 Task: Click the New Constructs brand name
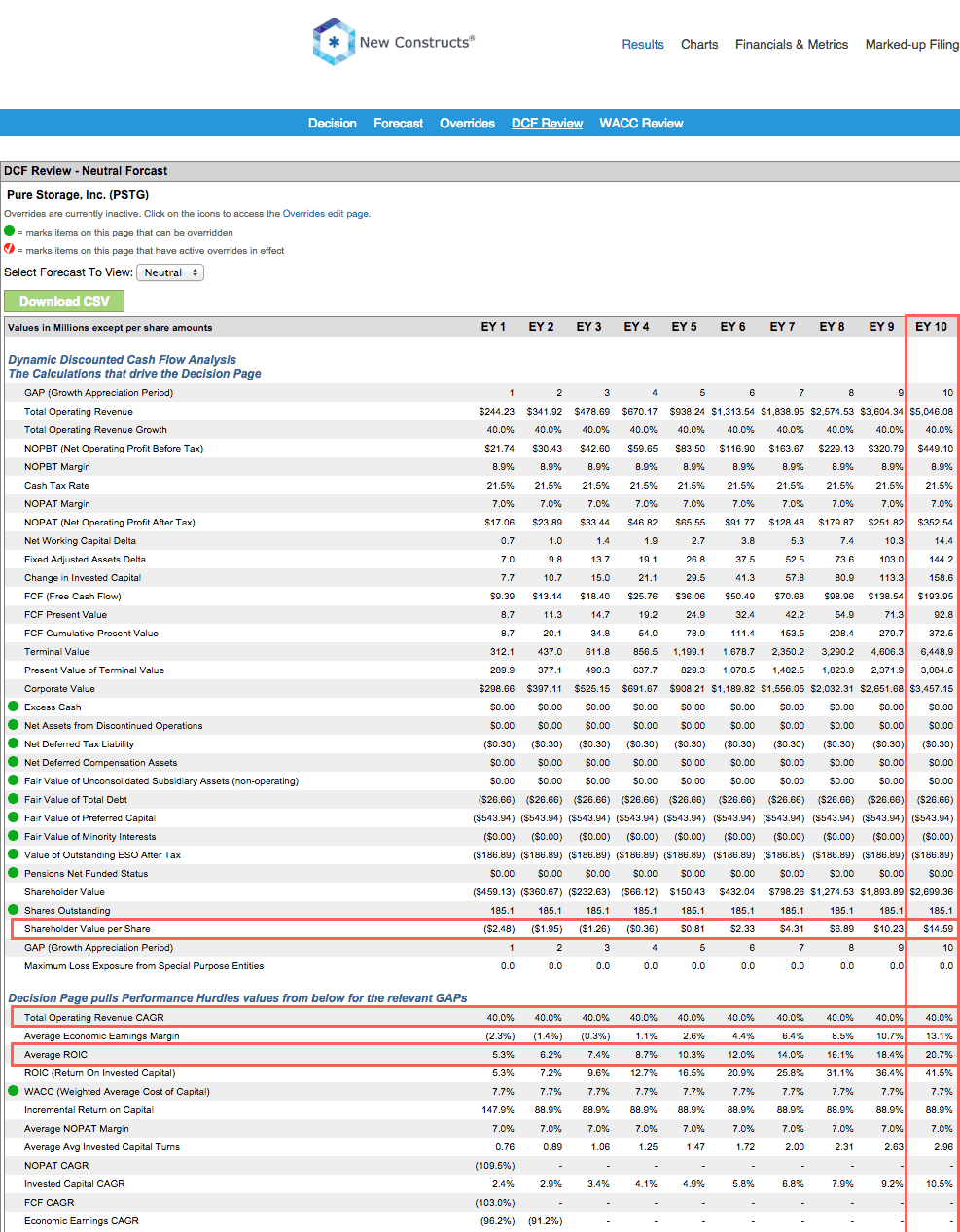[x=417, y=42]
